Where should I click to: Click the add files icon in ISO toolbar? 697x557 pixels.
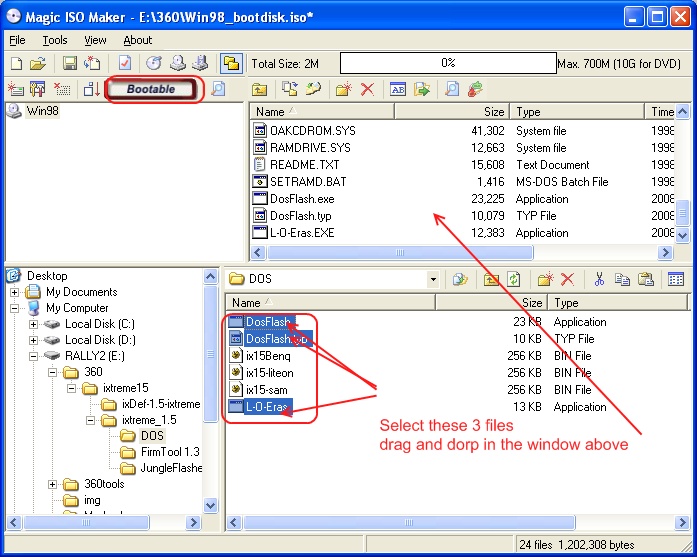coord(290,89)
